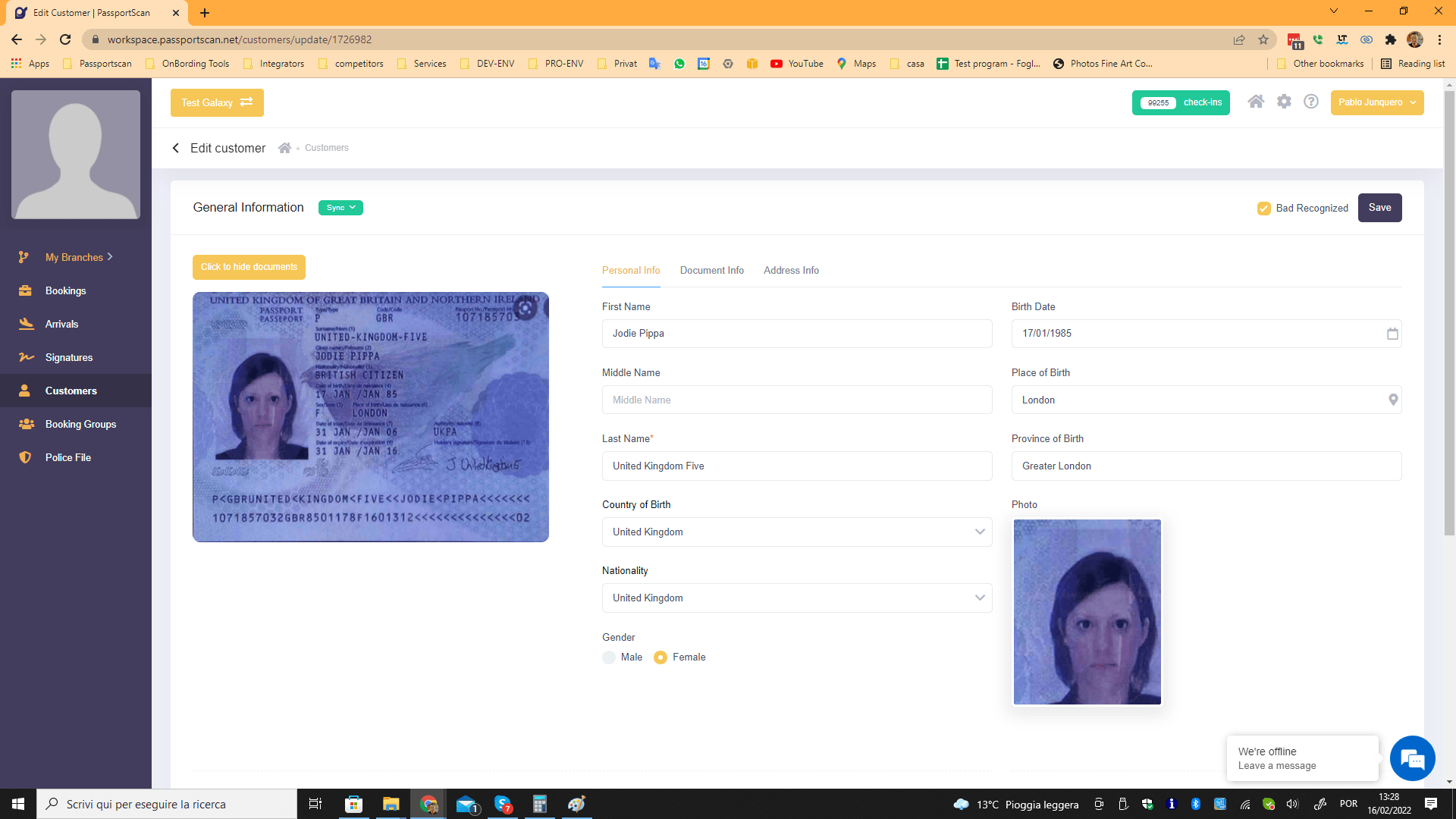Save the customer changes
Viewport: 1456px width, 819px height.
1379,207
